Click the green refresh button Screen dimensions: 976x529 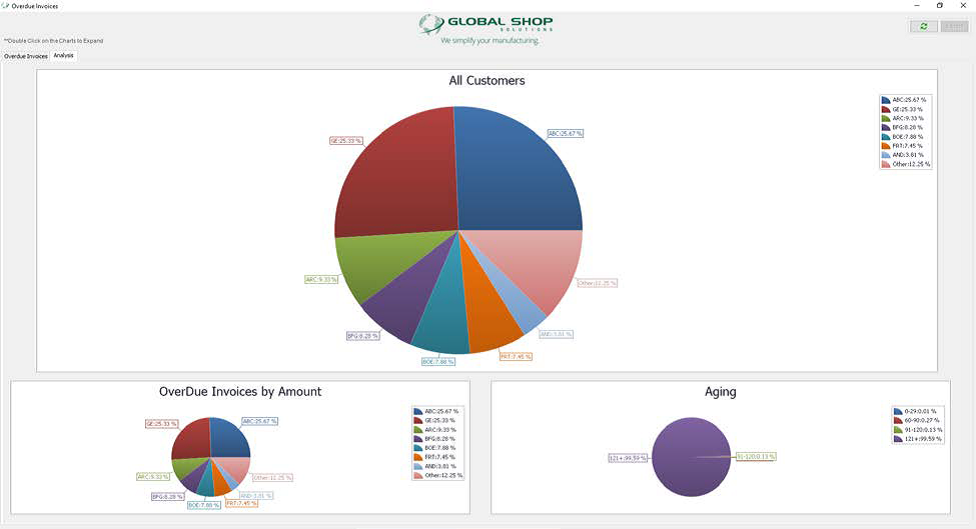pyautogui.click(x=923, y=26)
